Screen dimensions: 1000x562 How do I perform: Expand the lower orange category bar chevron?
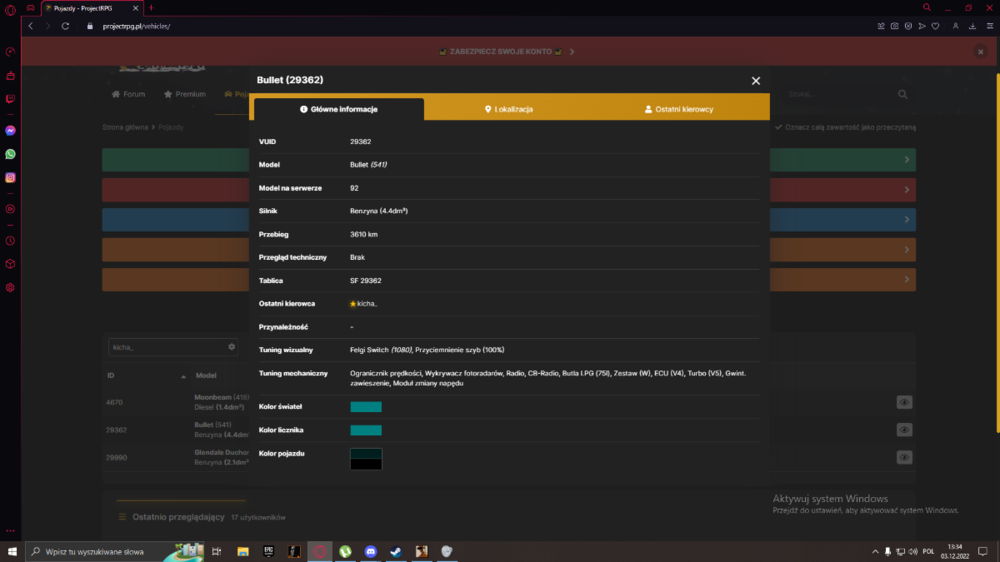[907, 279]
